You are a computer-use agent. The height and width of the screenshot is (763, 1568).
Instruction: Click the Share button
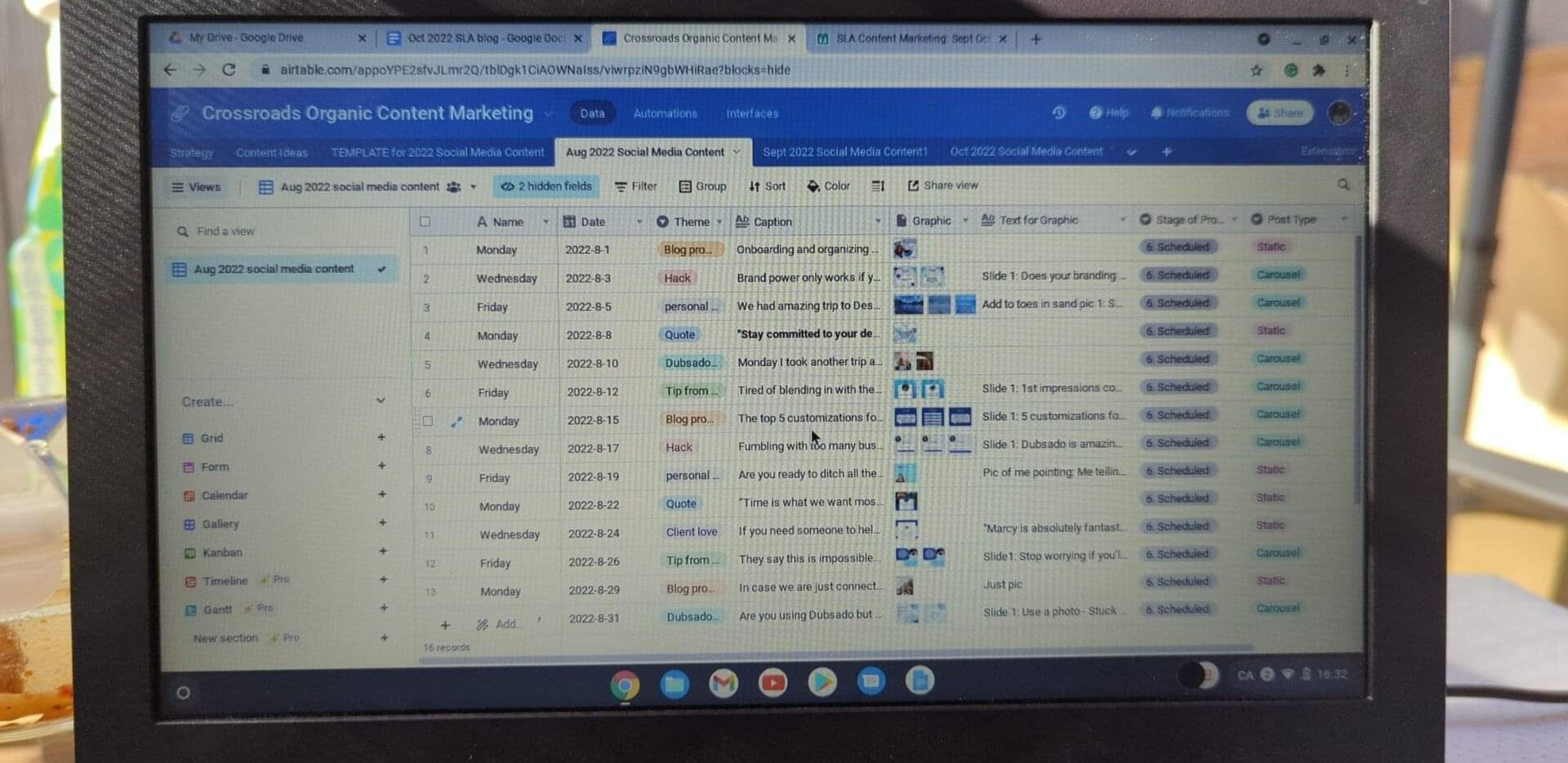click(1280, 113)
